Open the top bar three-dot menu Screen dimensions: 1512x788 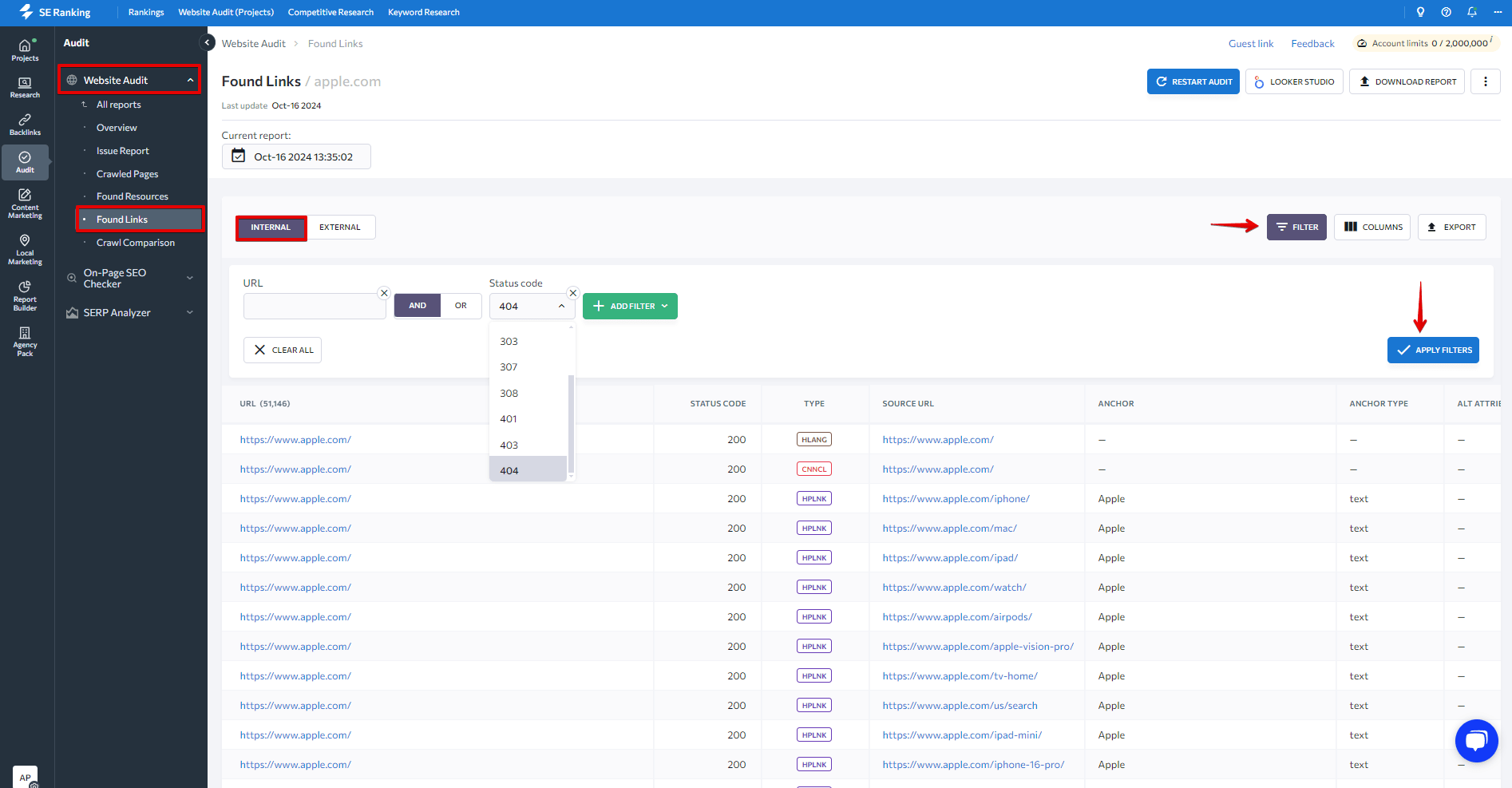click(1497, 12)
